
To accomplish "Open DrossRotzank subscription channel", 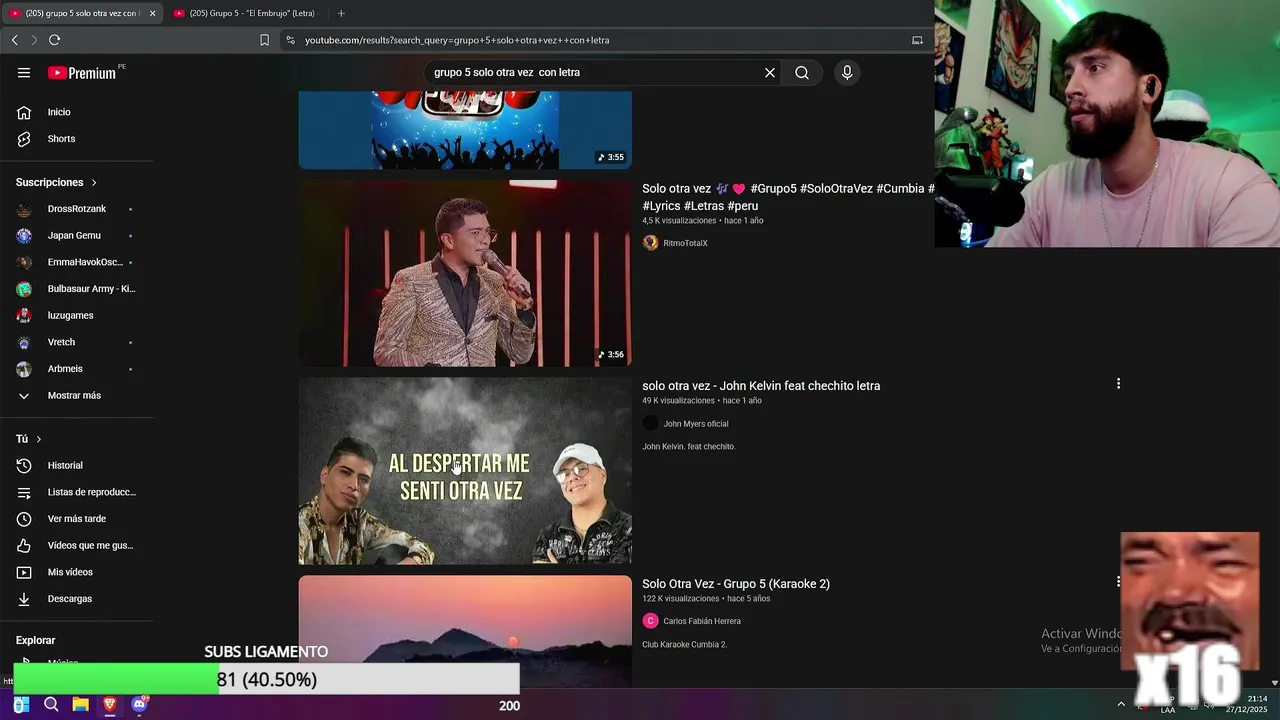I will pyautogui.click(x=77, y=209).
